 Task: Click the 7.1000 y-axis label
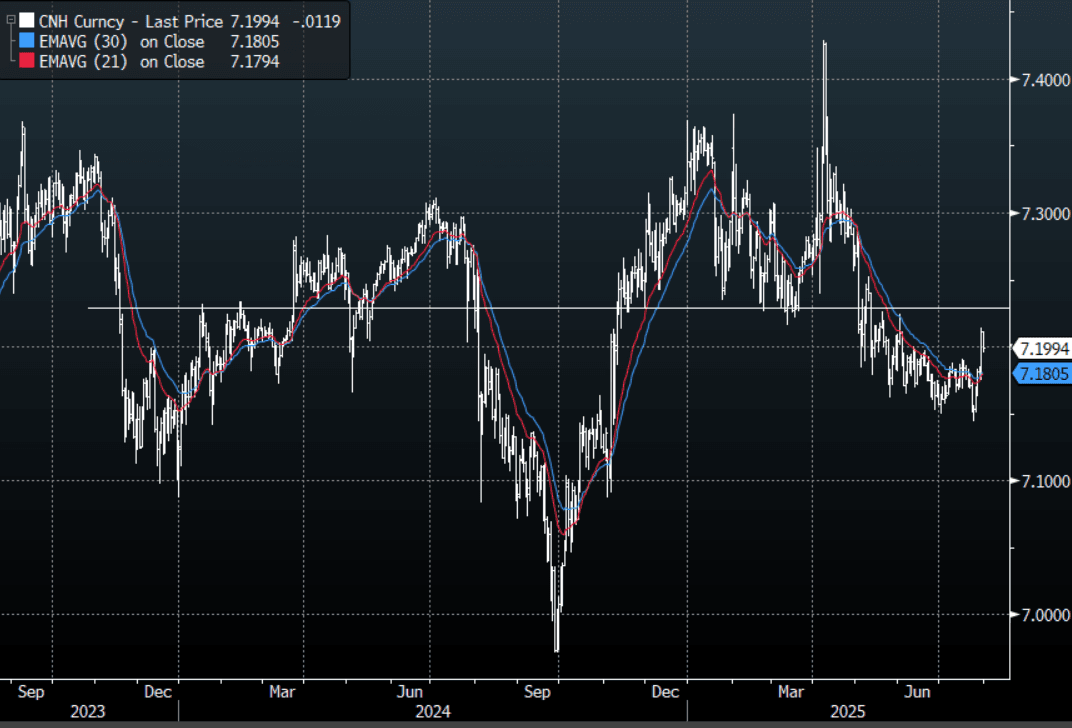[1041, 482]
